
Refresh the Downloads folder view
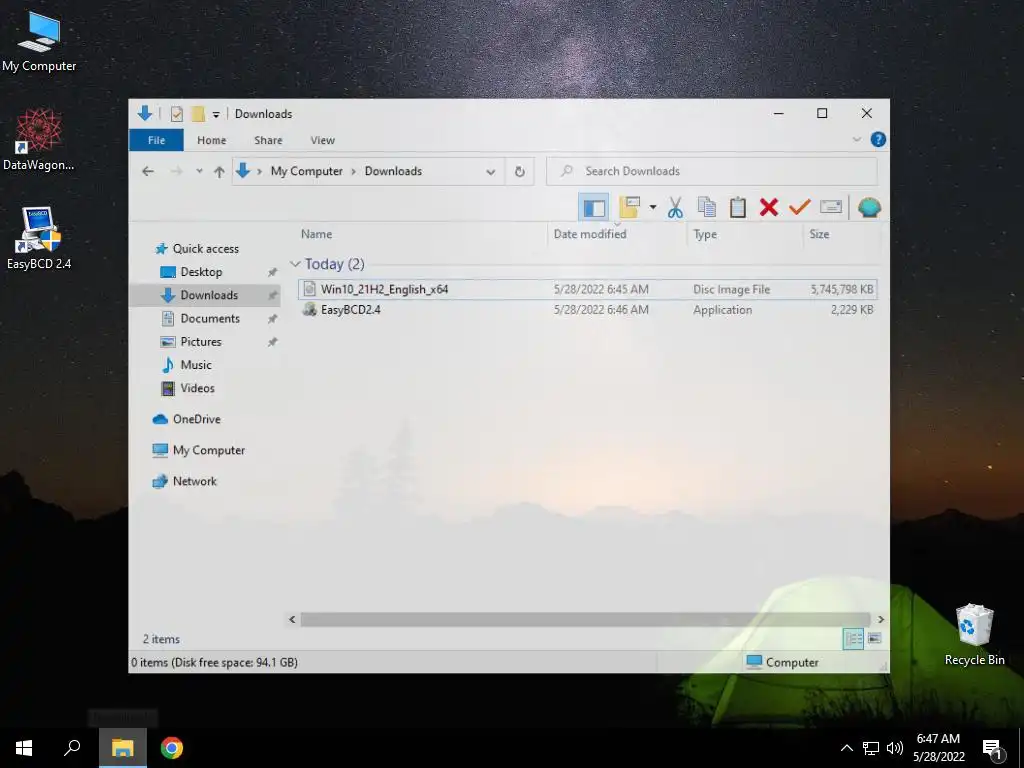(519, 171)
